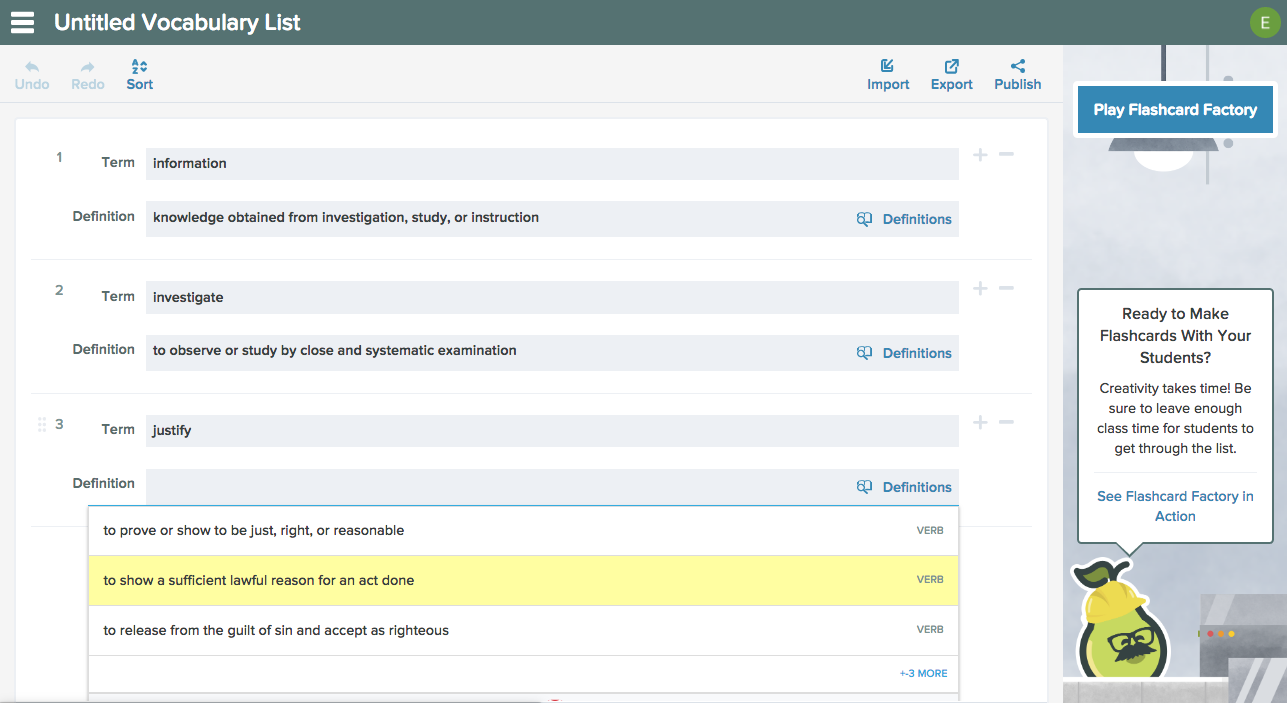Expand the +3 MORE definitions
The height and width of the screenshot is (703, 1287).
point(923,674)
